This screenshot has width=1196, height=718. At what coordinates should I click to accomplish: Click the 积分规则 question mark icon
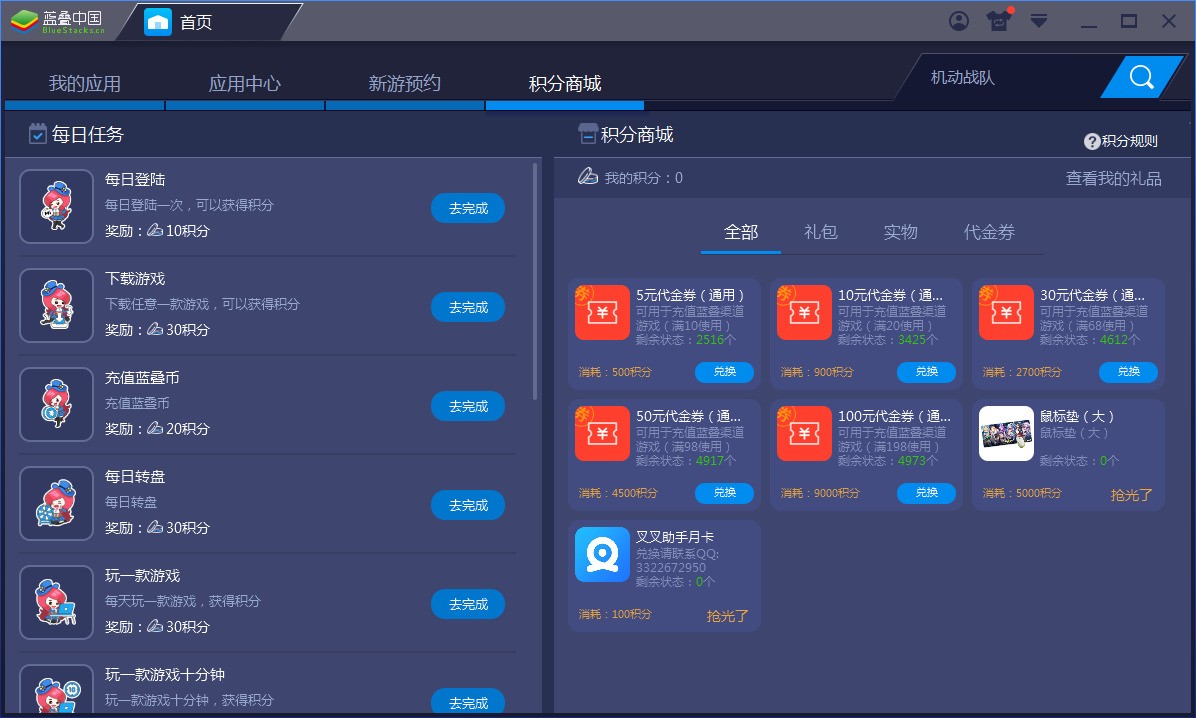point(1092,141)
